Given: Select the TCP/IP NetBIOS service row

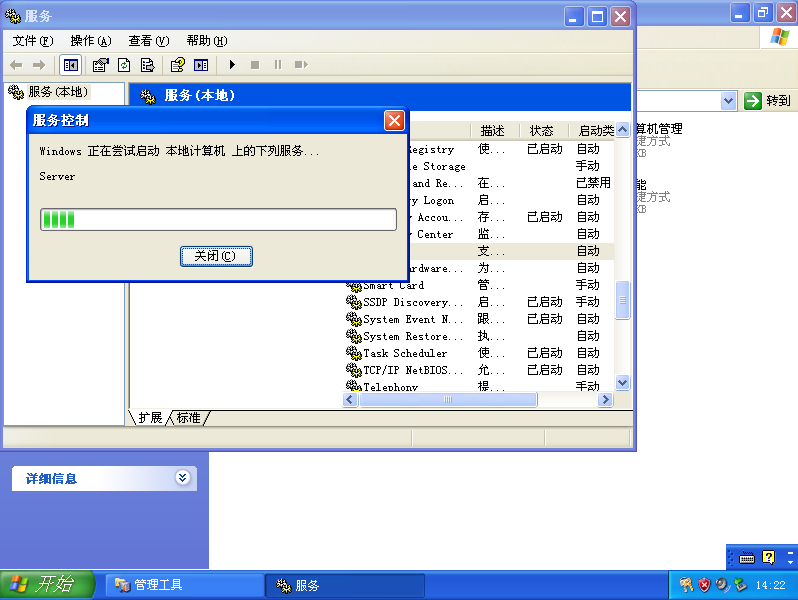Looking at the screenshot, I should (478, 370).
